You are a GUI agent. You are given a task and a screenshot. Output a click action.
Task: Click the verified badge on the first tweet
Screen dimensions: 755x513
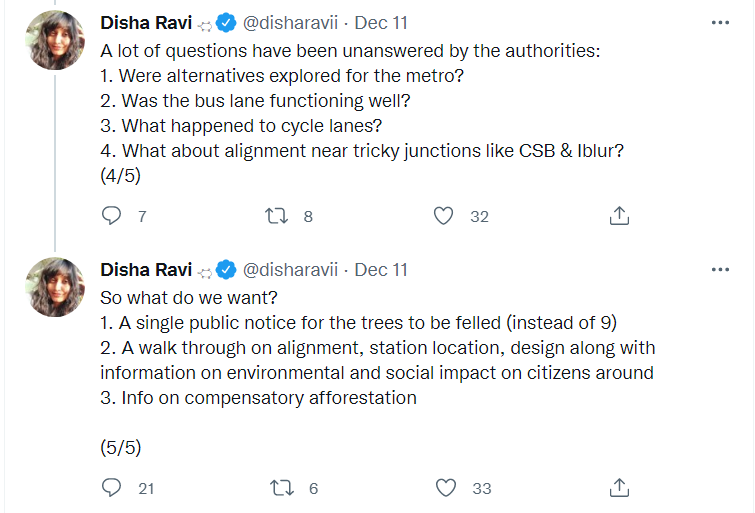tap(227, 22)
